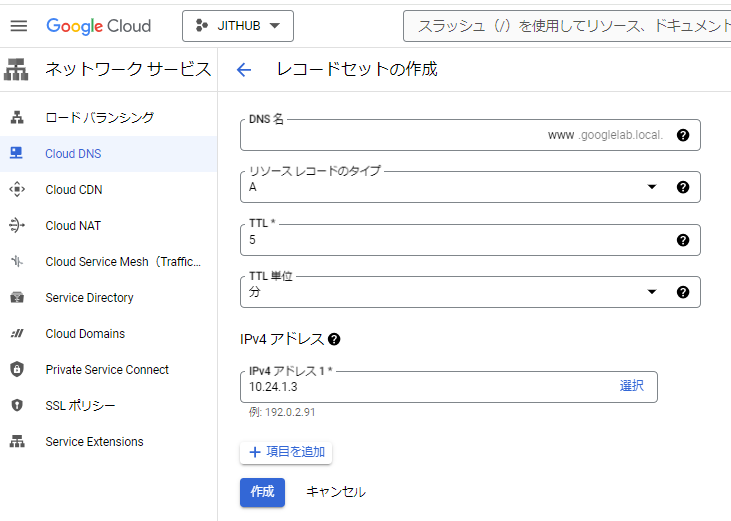Click the 作成 button
Viewport: 731px width, 521px height.
pos(262,492)
